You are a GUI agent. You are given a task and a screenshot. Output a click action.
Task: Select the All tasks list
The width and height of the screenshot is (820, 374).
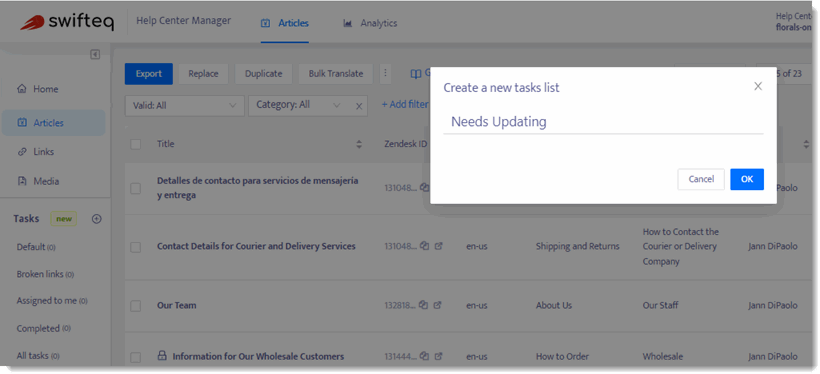(38, 356)
